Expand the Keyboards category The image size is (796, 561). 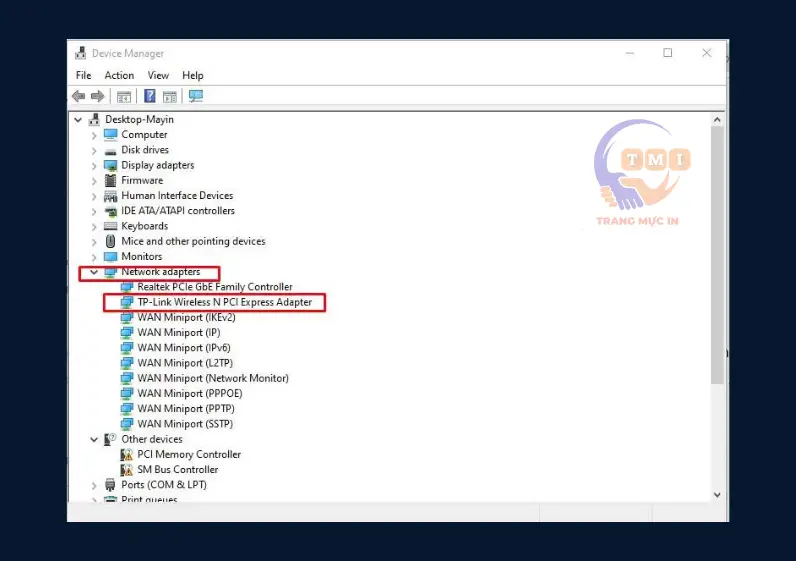pyautogui.click(x=94, y=227)
